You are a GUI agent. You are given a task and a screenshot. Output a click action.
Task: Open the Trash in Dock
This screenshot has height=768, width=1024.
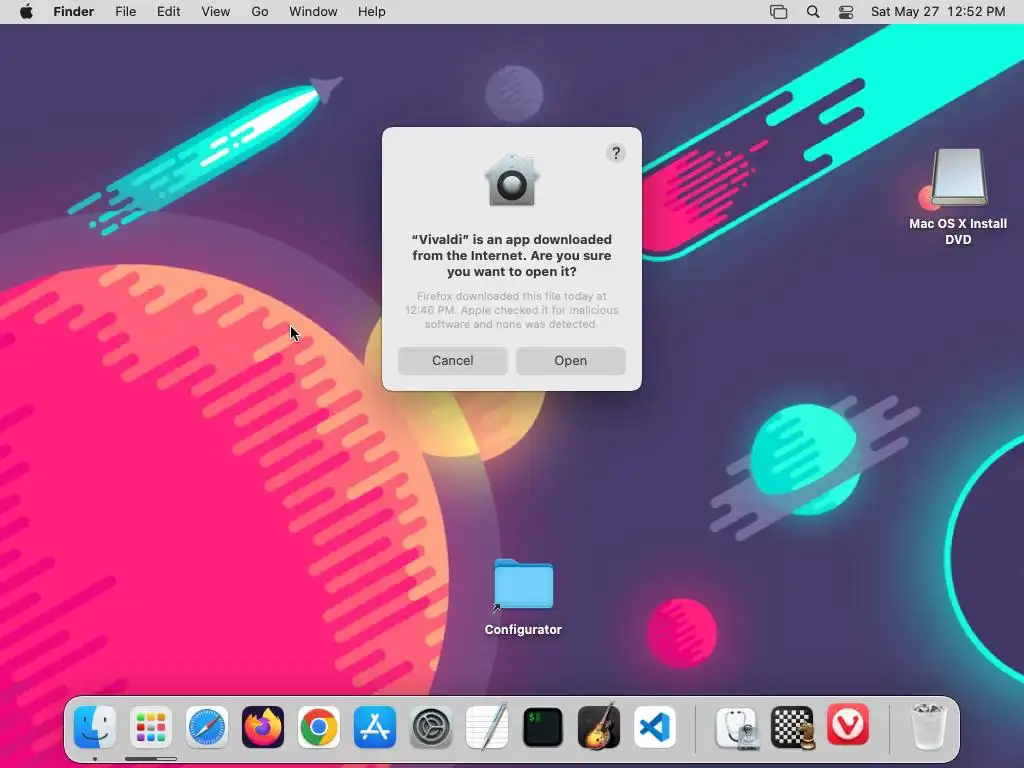click(x=929, y=727)
